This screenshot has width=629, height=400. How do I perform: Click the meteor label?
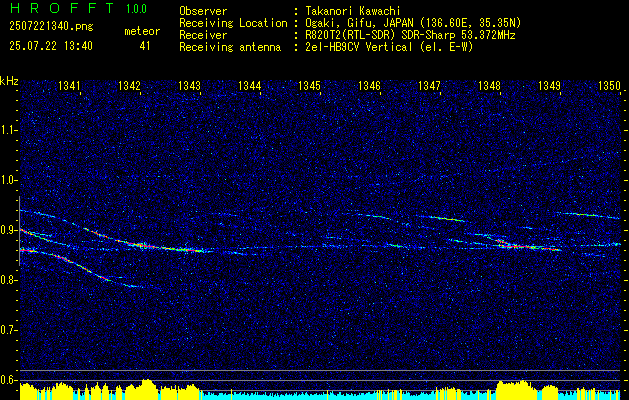tap(142, 31)
